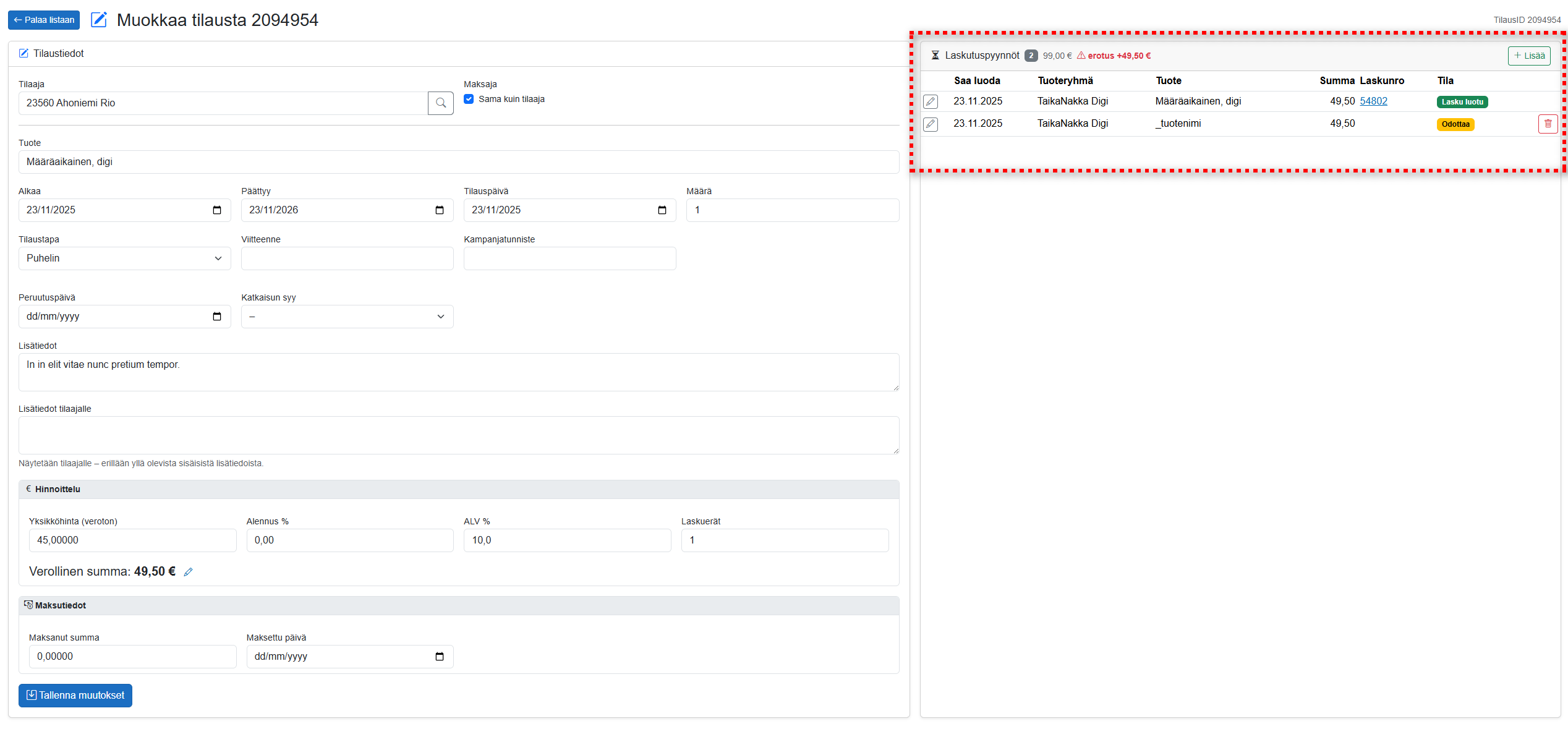1568x729 pixels.
Task: Edit the Verollinen summa with pencil icon
Action: pos(188,572)
